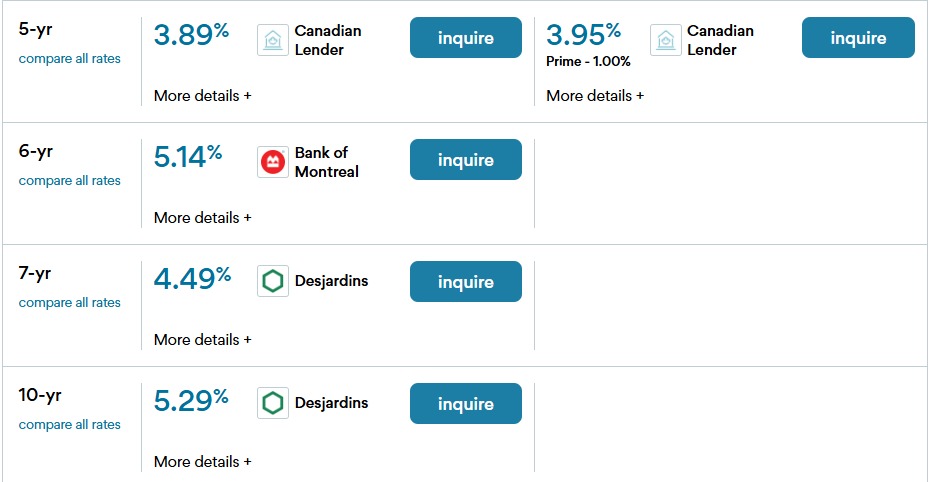
Task: Expand More details for the 3.89% rate
Action: (x=203, y=96)
